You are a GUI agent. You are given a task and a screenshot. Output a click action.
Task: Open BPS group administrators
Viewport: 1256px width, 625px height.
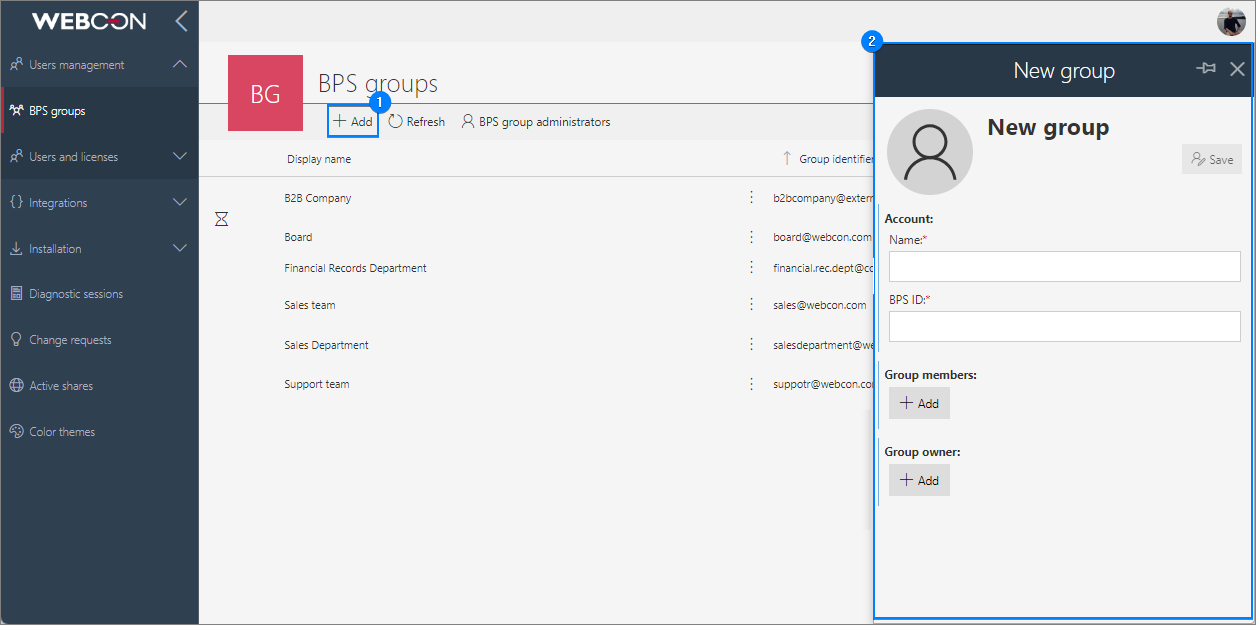(535, 122)
